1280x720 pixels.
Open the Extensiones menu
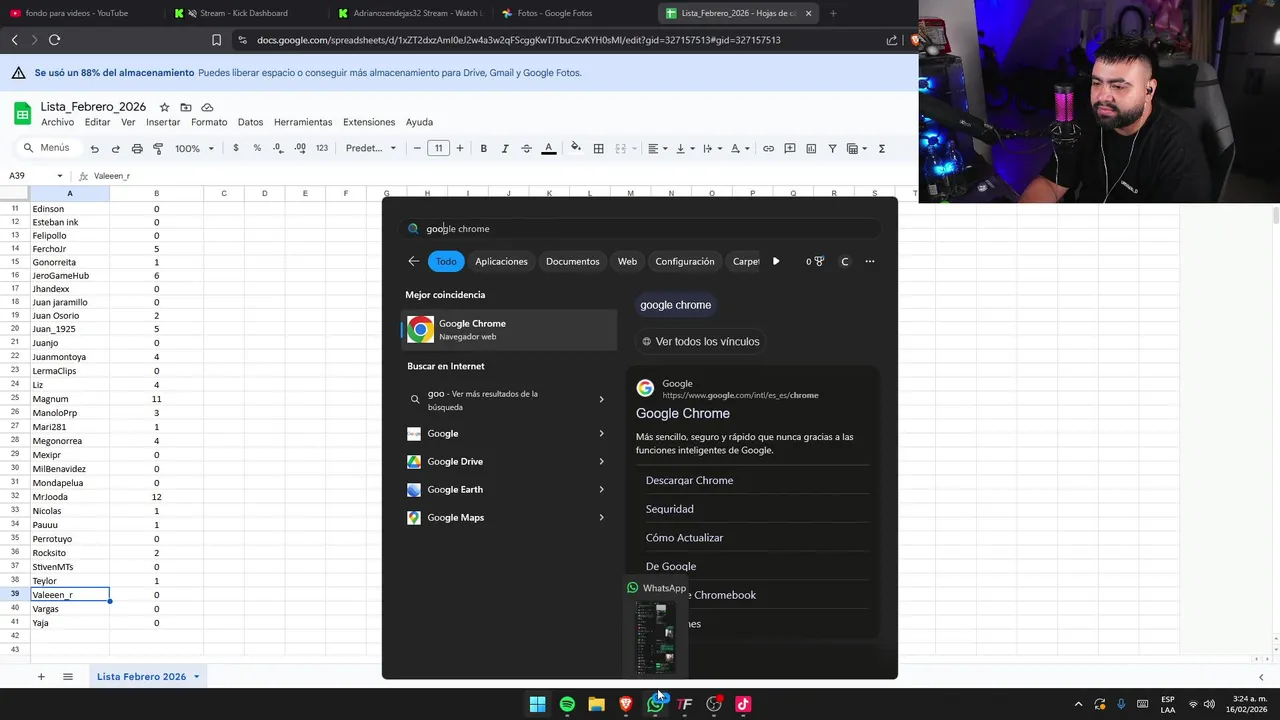(369, 122)
